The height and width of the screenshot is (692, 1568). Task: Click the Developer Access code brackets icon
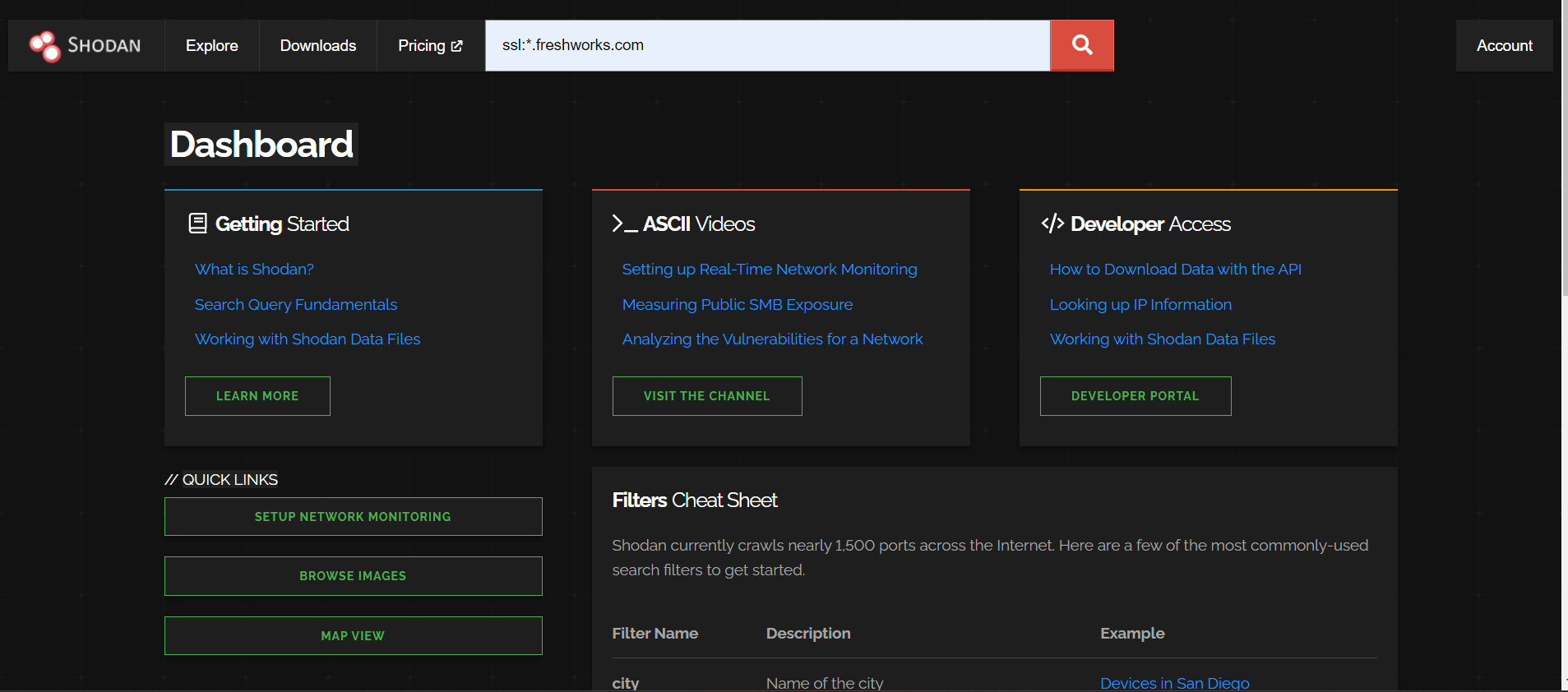1052,224
